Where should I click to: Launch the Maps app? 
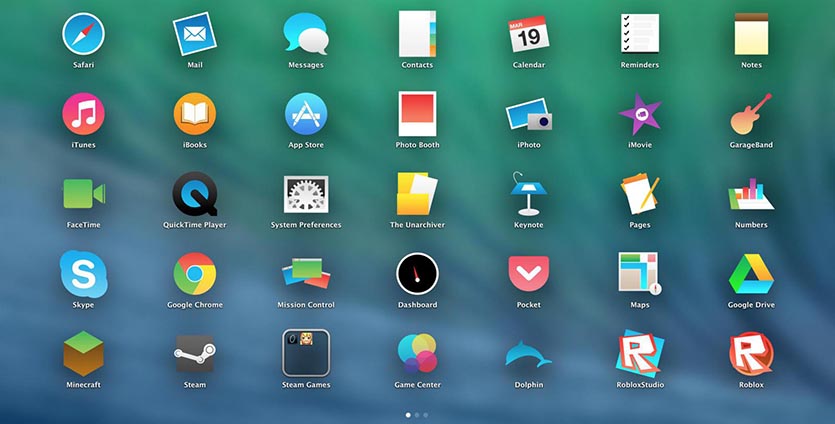coord(640,274)
